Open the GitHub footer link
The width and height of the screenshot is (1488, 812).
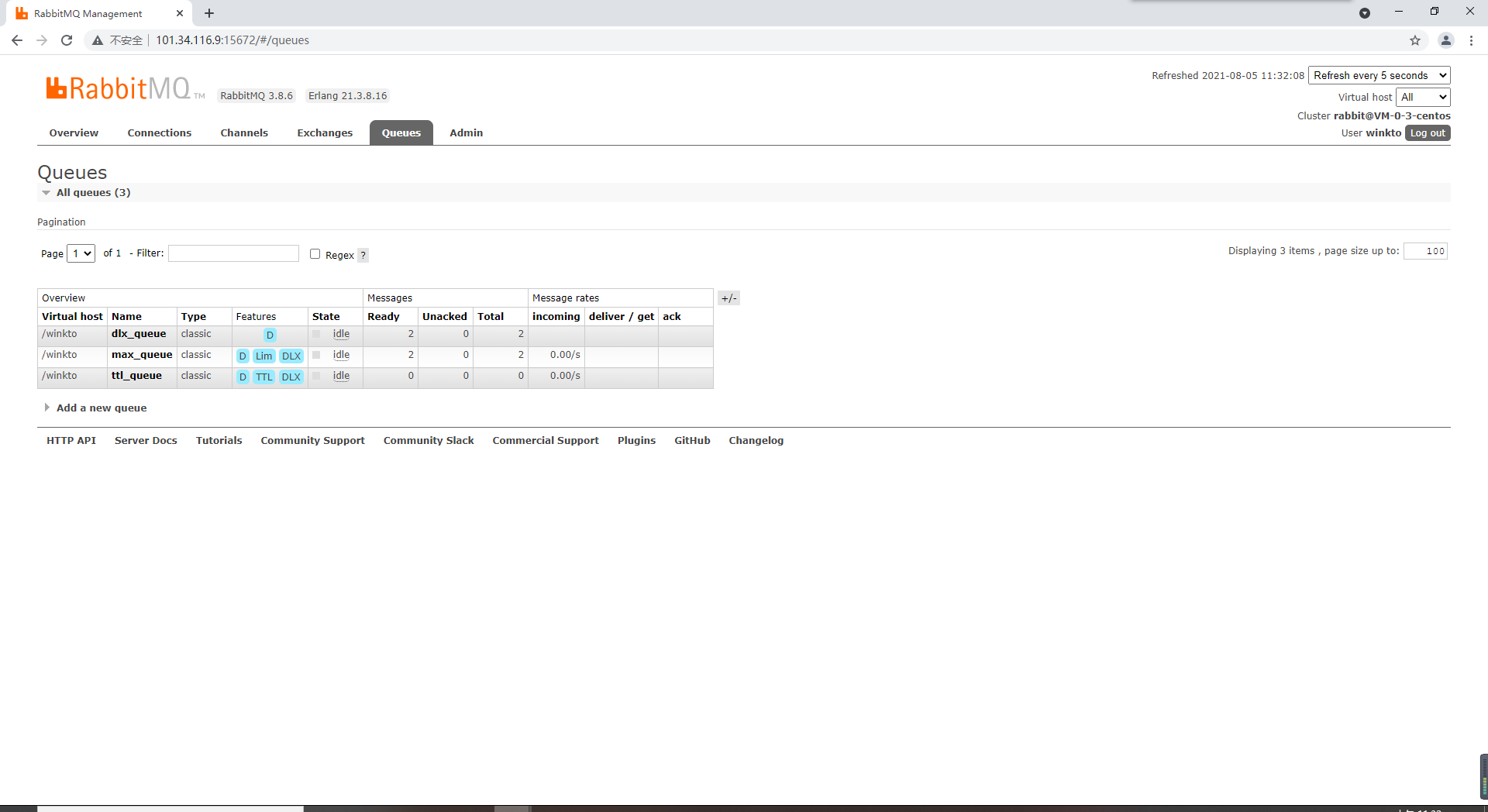[x=692, y=440]
